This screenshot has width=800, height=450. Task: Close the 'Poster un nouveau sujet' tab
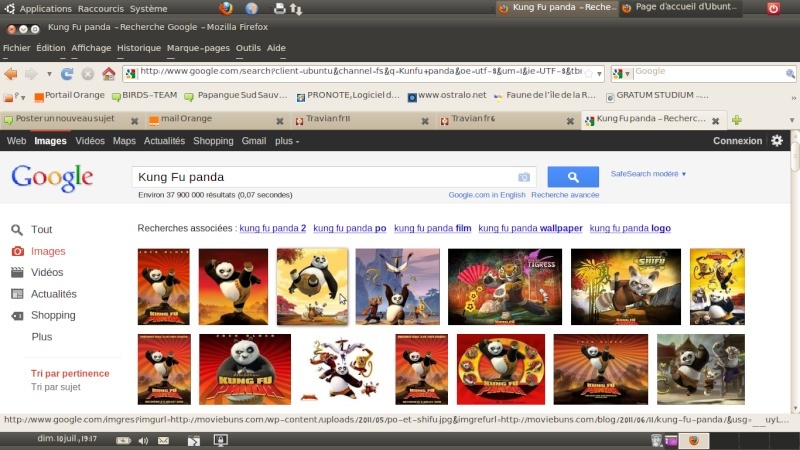point(134,121)
